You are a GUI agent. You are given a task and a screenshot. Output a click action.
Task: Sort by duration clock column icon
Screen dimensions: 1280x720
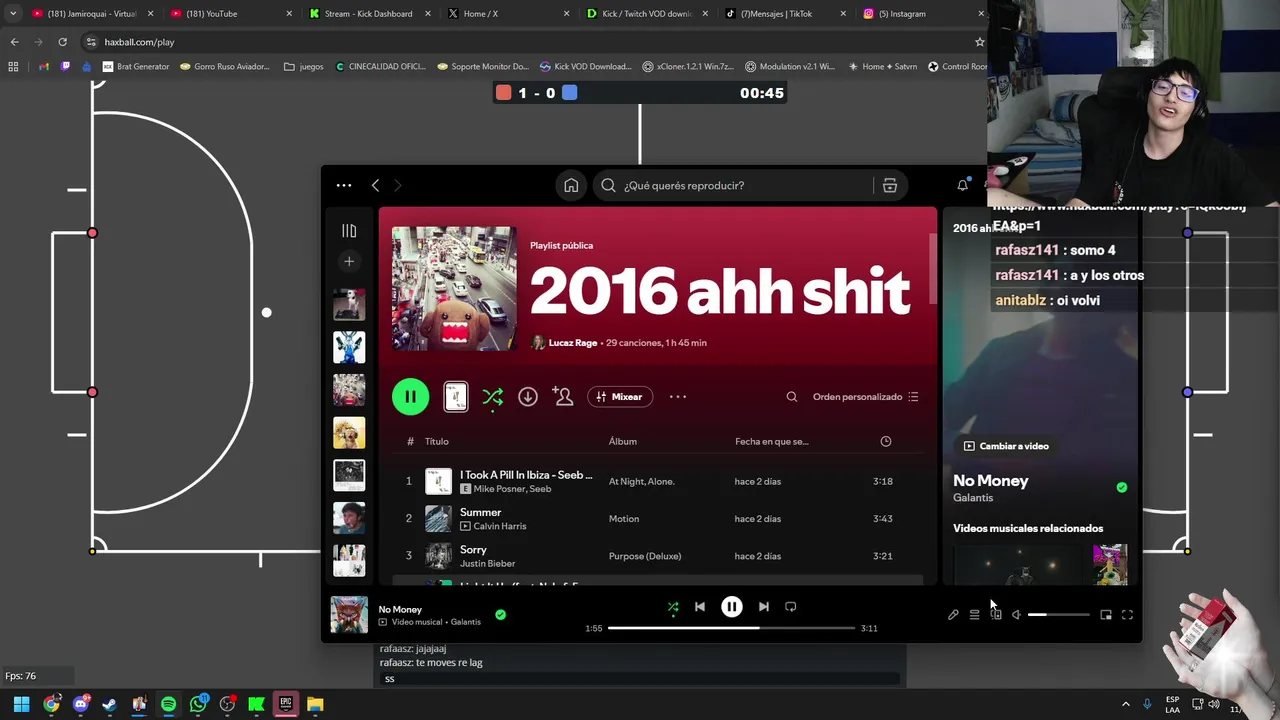(x=885, y=441)
